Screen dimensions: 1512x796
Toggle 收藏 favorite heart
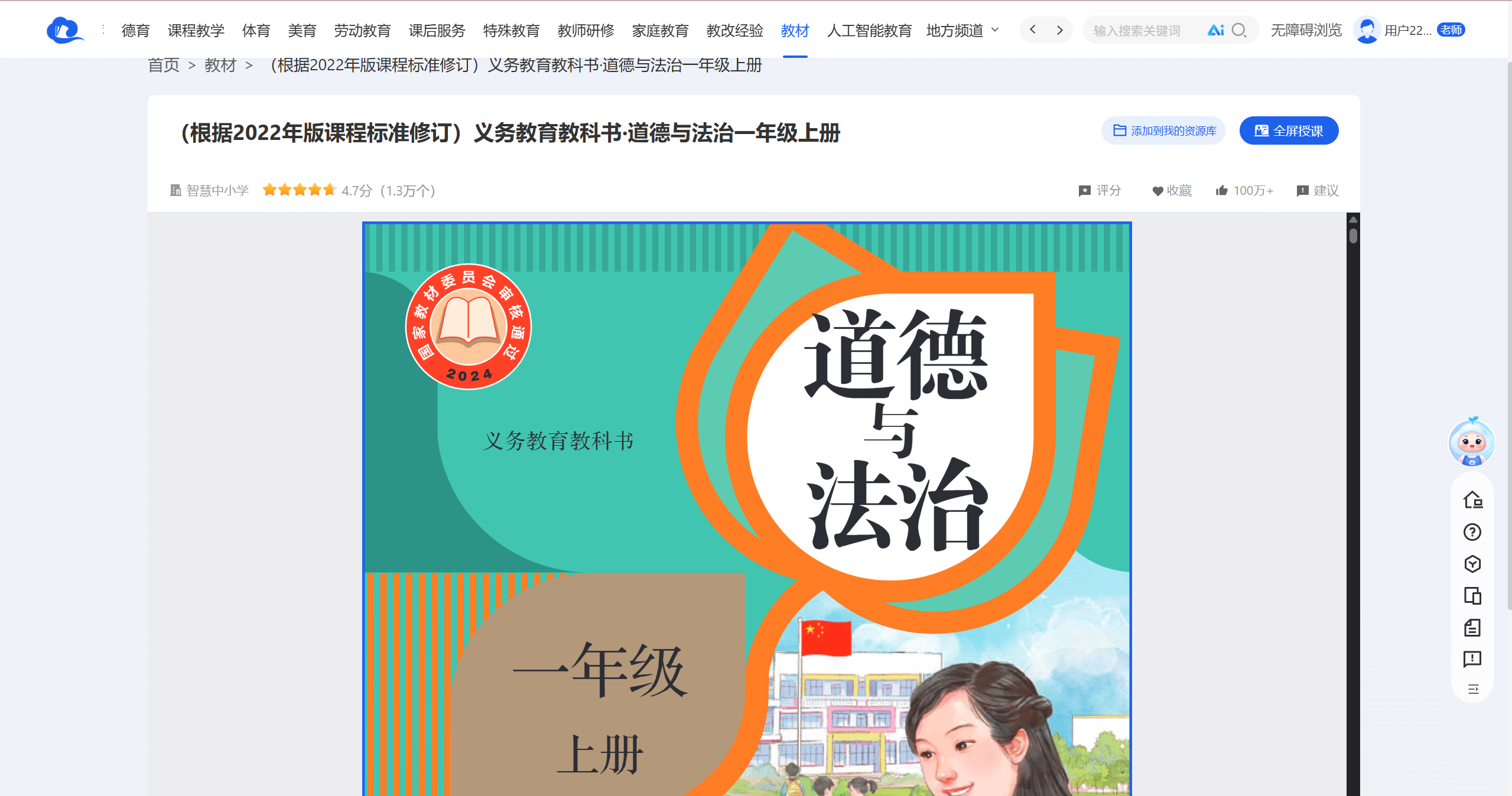coord(1172,191)
